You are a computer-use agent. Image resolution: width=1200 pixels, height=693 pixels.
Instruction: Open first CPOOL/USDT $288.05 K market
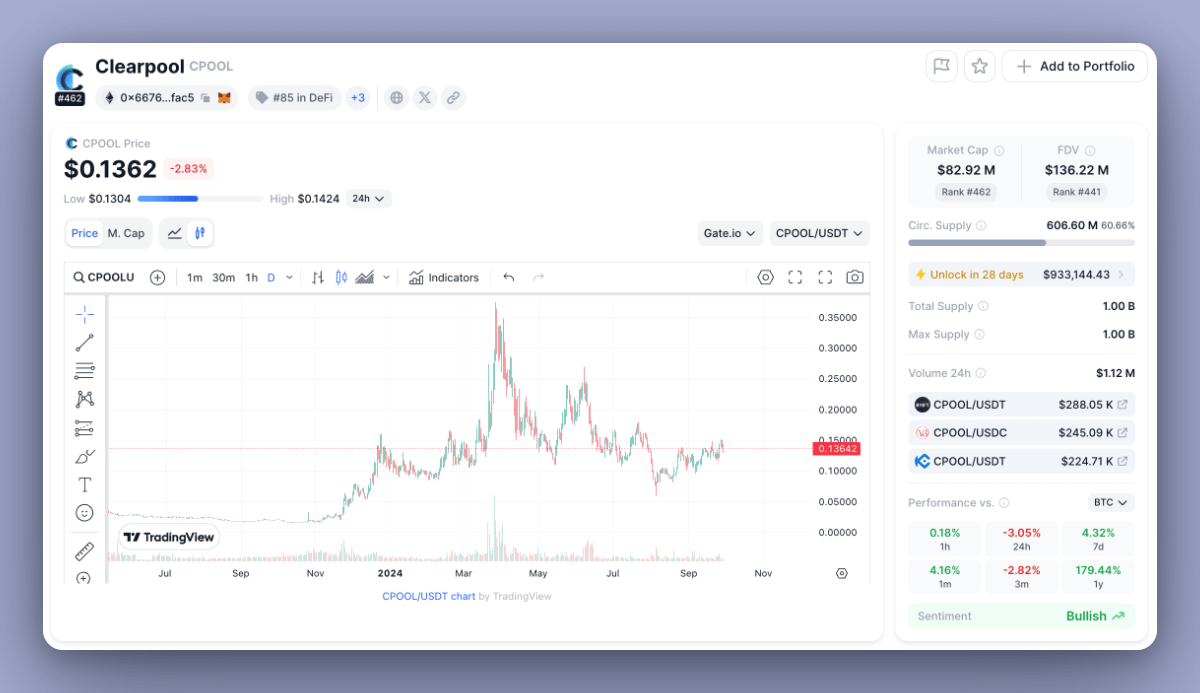coord(1021,405)
